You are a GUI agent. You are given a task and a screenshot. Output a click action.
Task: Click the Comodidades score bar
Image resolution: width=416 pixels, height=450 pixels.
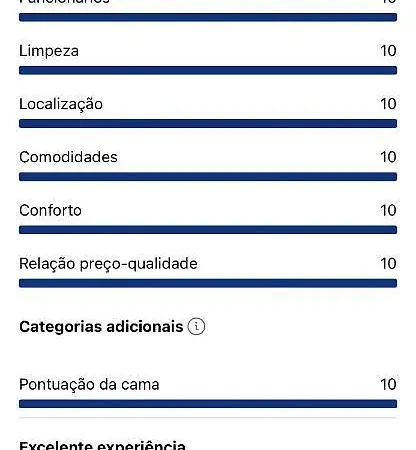pyautogui.click(x=208, y=177)
